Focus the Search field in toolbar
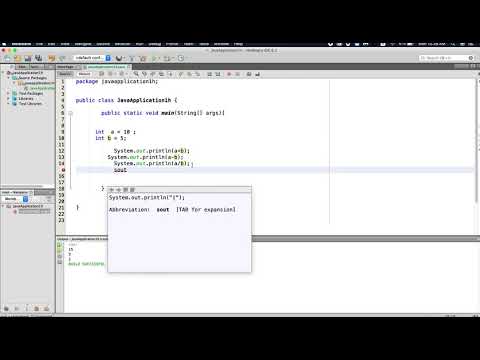Image resolution: width=480 pixels, height=360 pixels. pyautogui.click(x=447, y=58)
